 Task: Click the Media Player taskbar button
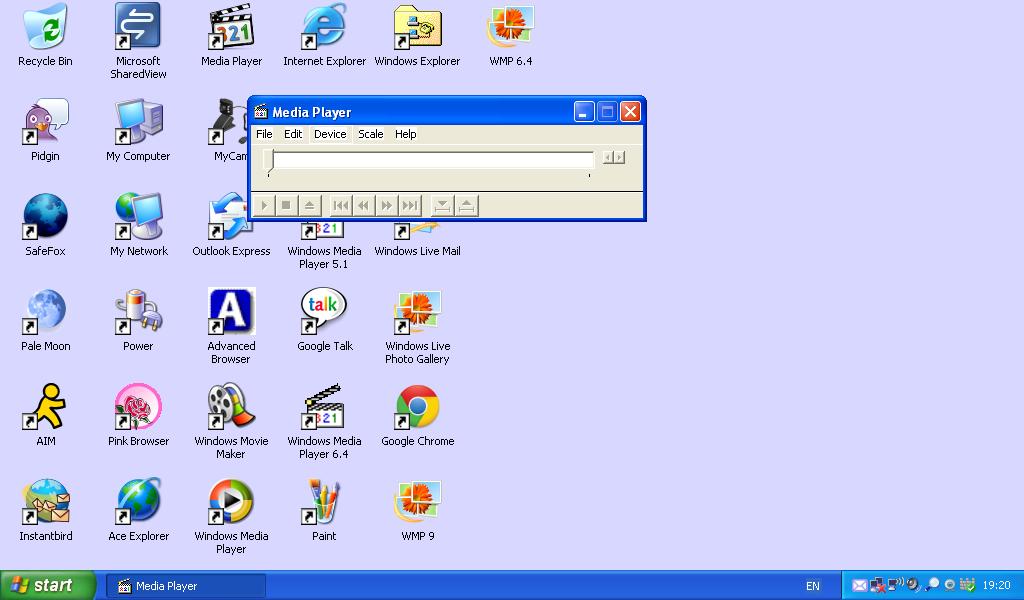click(185, 586)
